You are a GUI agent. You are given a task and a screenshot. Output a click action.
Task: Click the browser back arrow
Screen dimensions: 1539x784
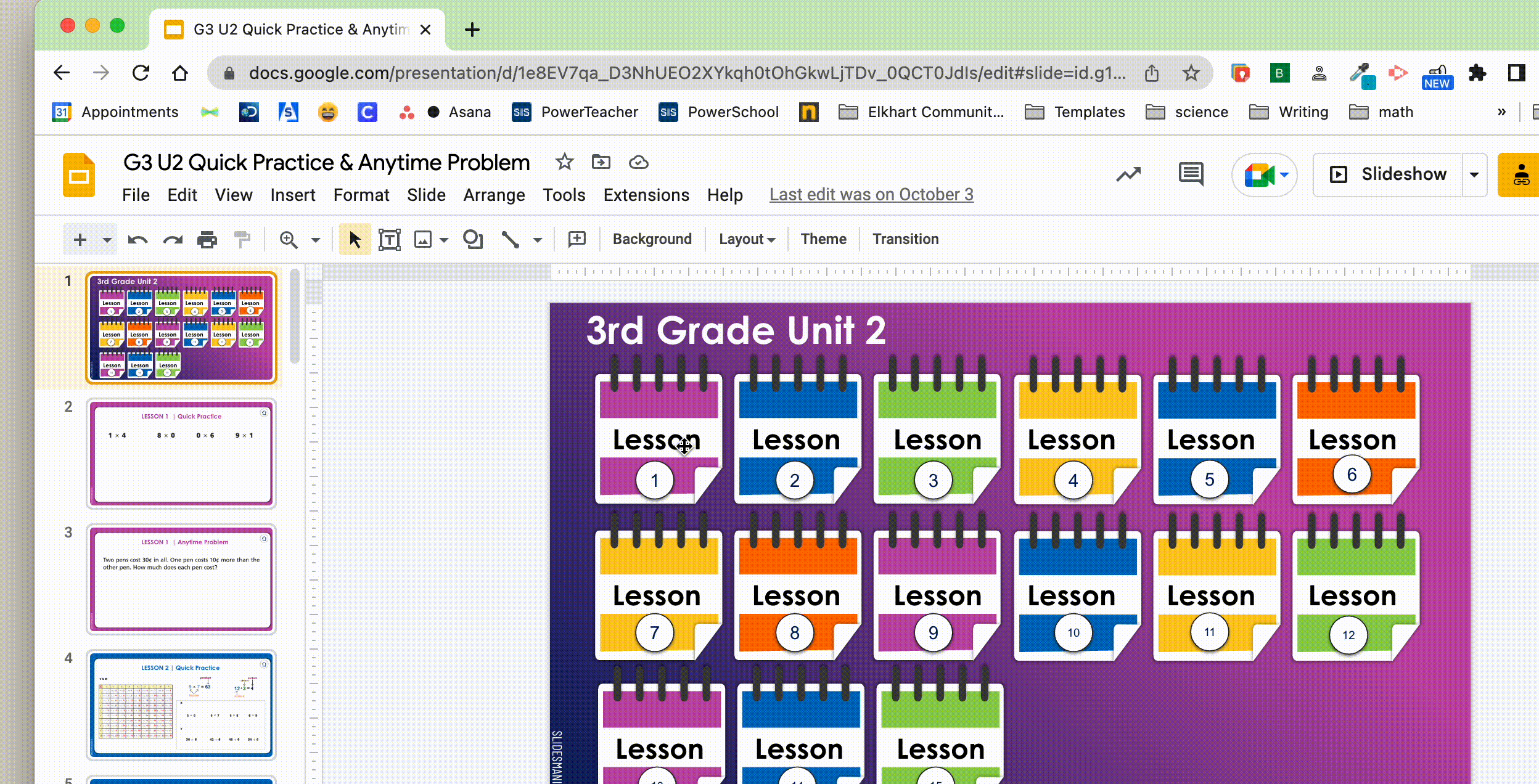tap(62, 73)
